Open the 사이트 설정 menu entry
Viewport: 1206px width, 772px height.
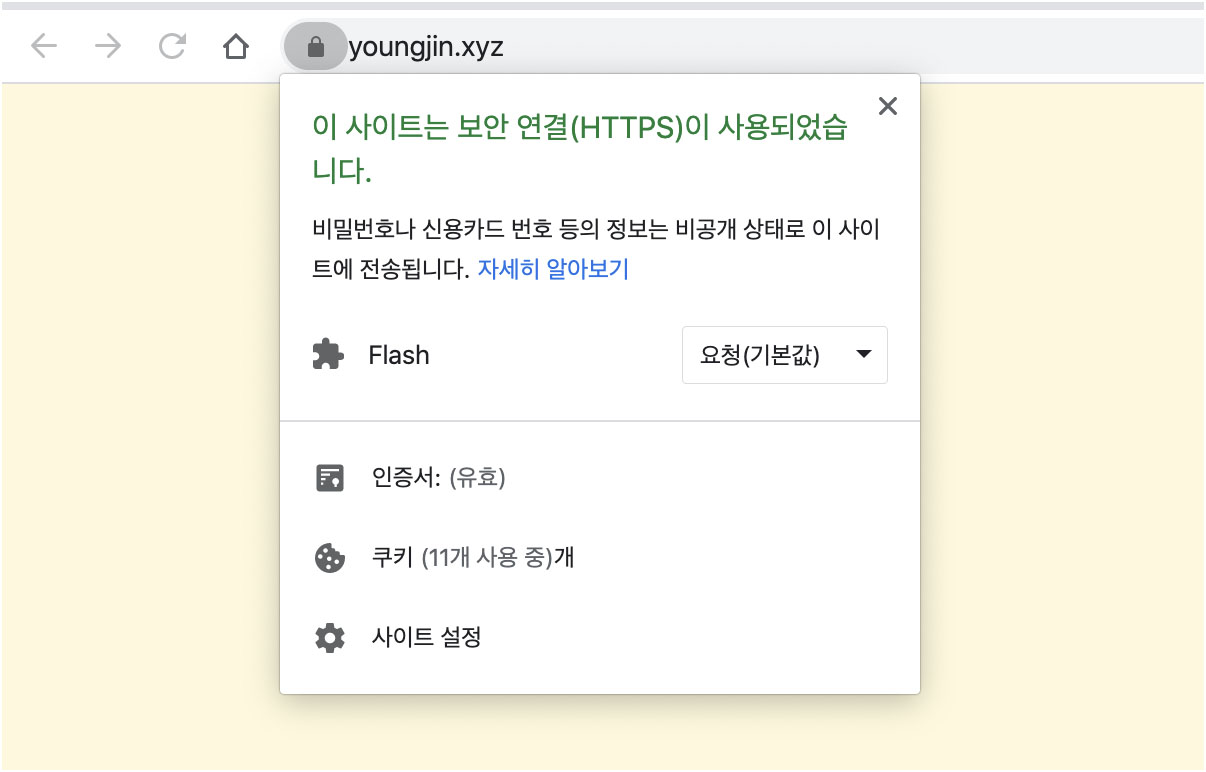pos(600,637)
